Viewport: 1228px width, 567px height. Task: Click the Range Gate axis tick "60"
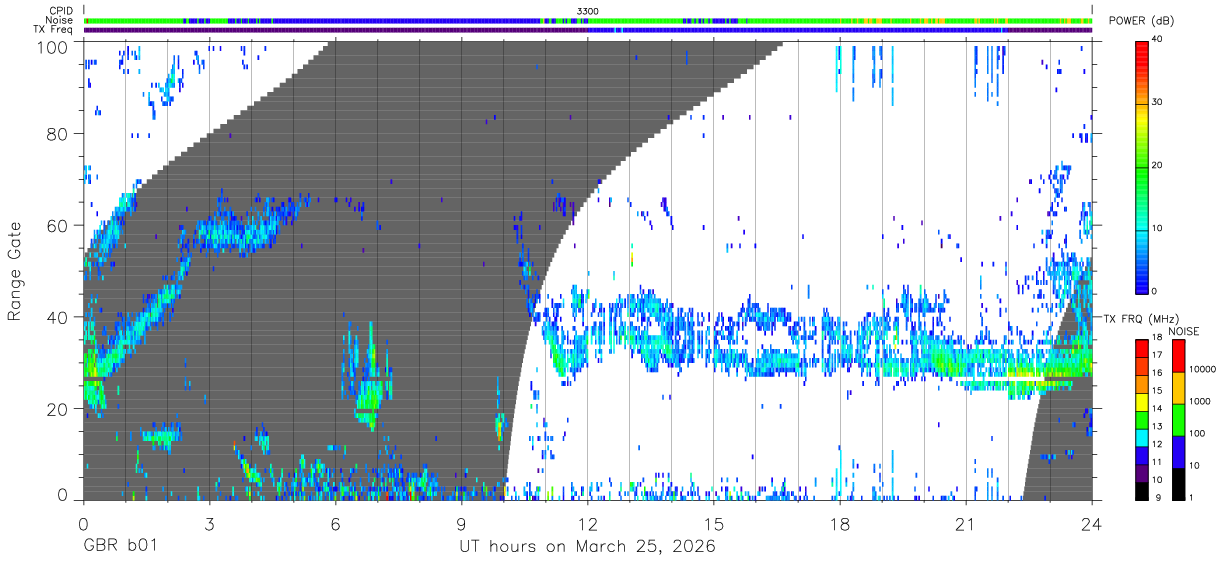click(x=57, y=225)
